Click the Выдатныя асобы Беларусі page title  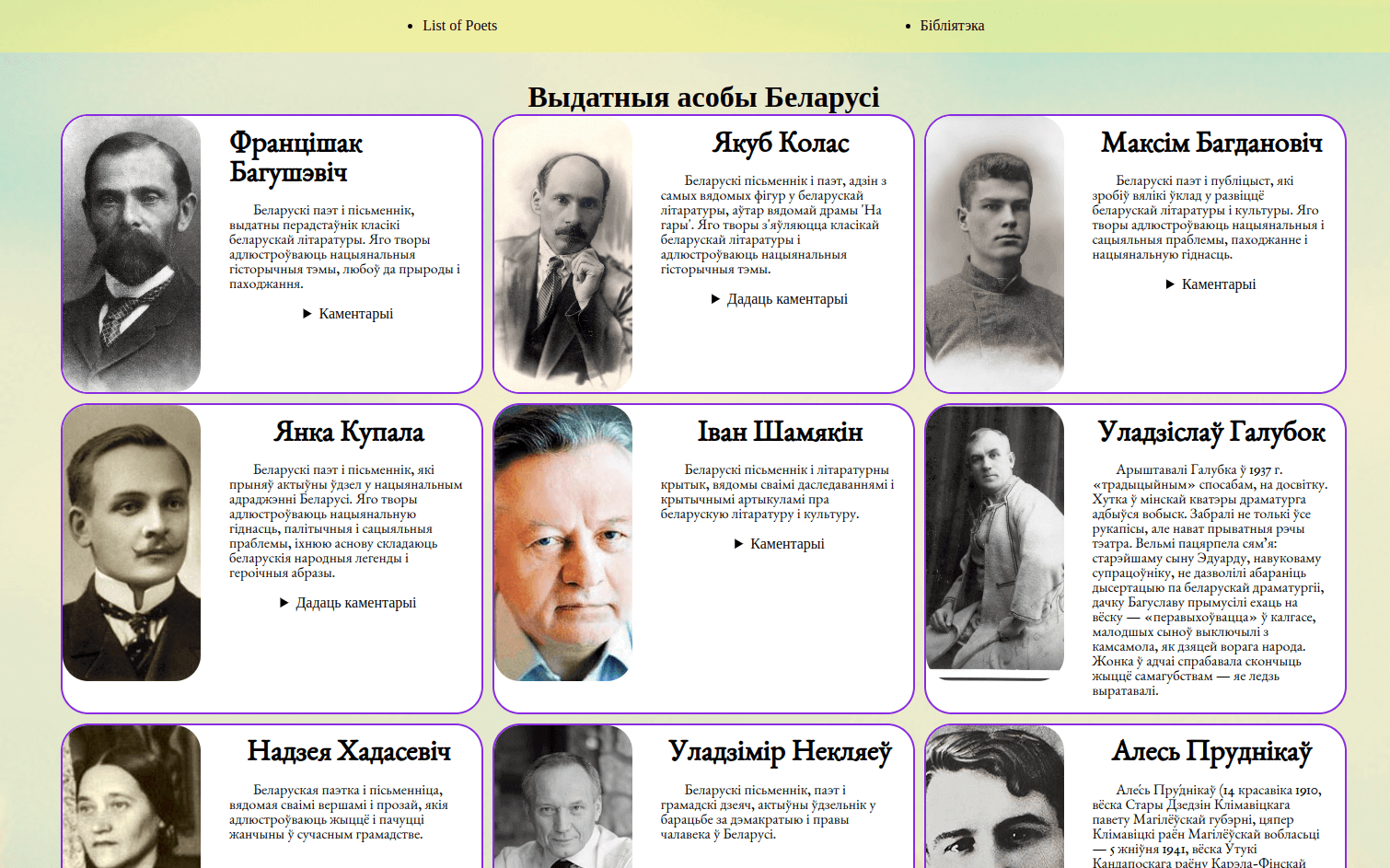[x=703, y=97]
